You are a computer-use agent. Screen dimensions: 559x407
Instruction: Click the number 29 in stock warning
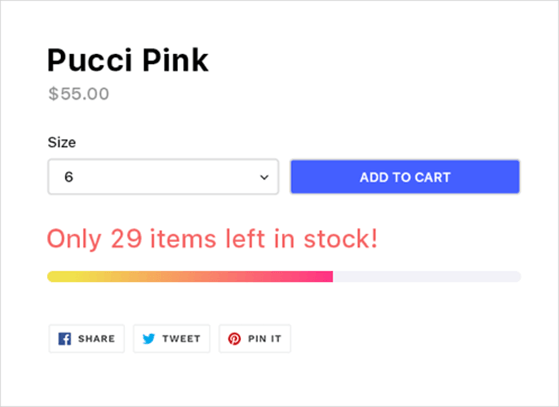click(x=127, y=238)
